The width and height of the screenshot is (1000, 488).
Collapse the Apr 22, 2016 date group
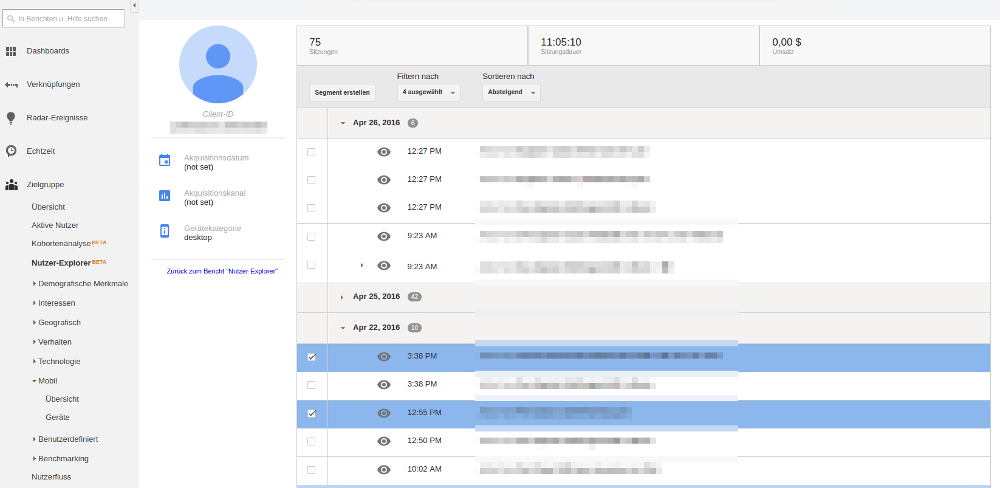pos(342,328)
